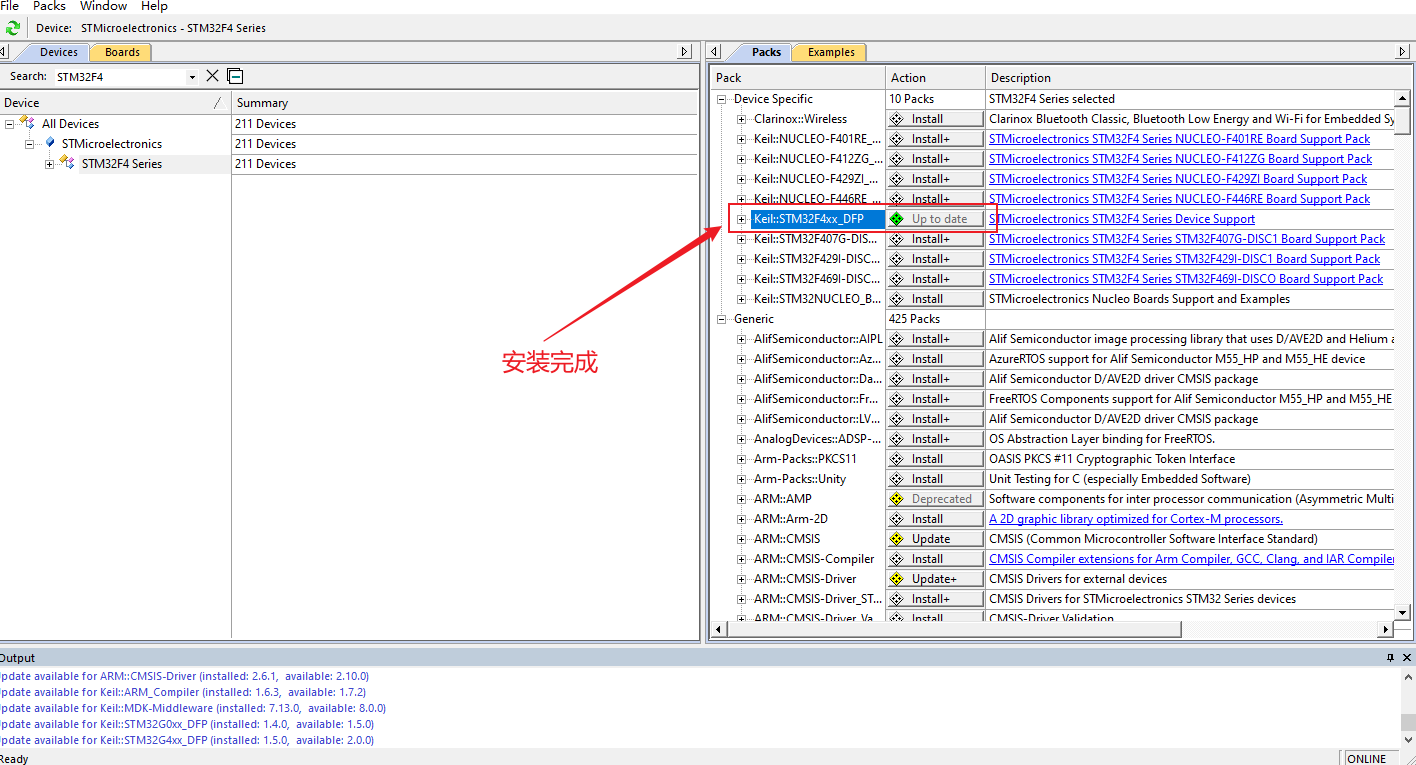Open the 2D graphic library link

[1136, 519]
